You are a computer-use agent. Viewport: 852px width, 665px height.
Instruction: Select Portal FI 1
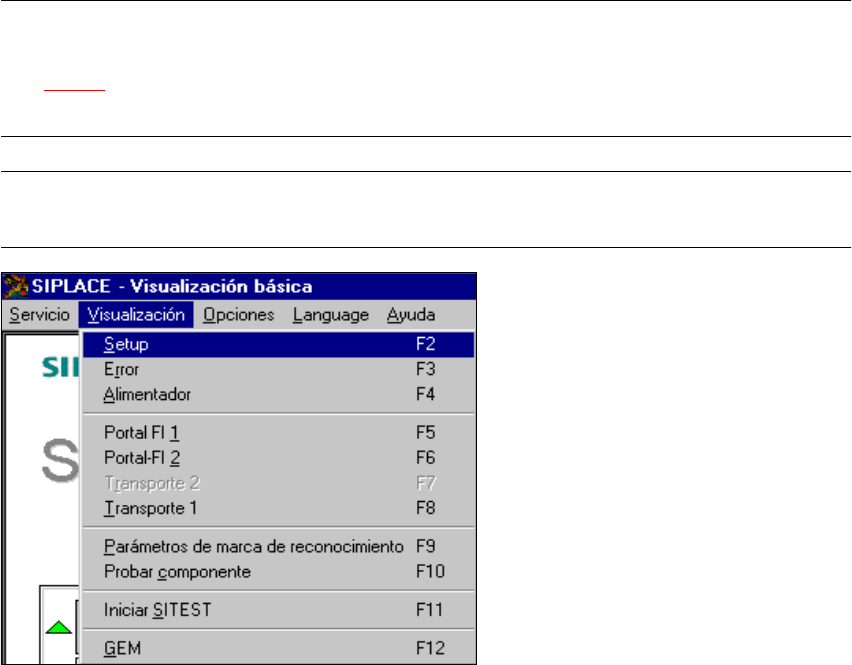pyautogui.click(x=279, y=432)
